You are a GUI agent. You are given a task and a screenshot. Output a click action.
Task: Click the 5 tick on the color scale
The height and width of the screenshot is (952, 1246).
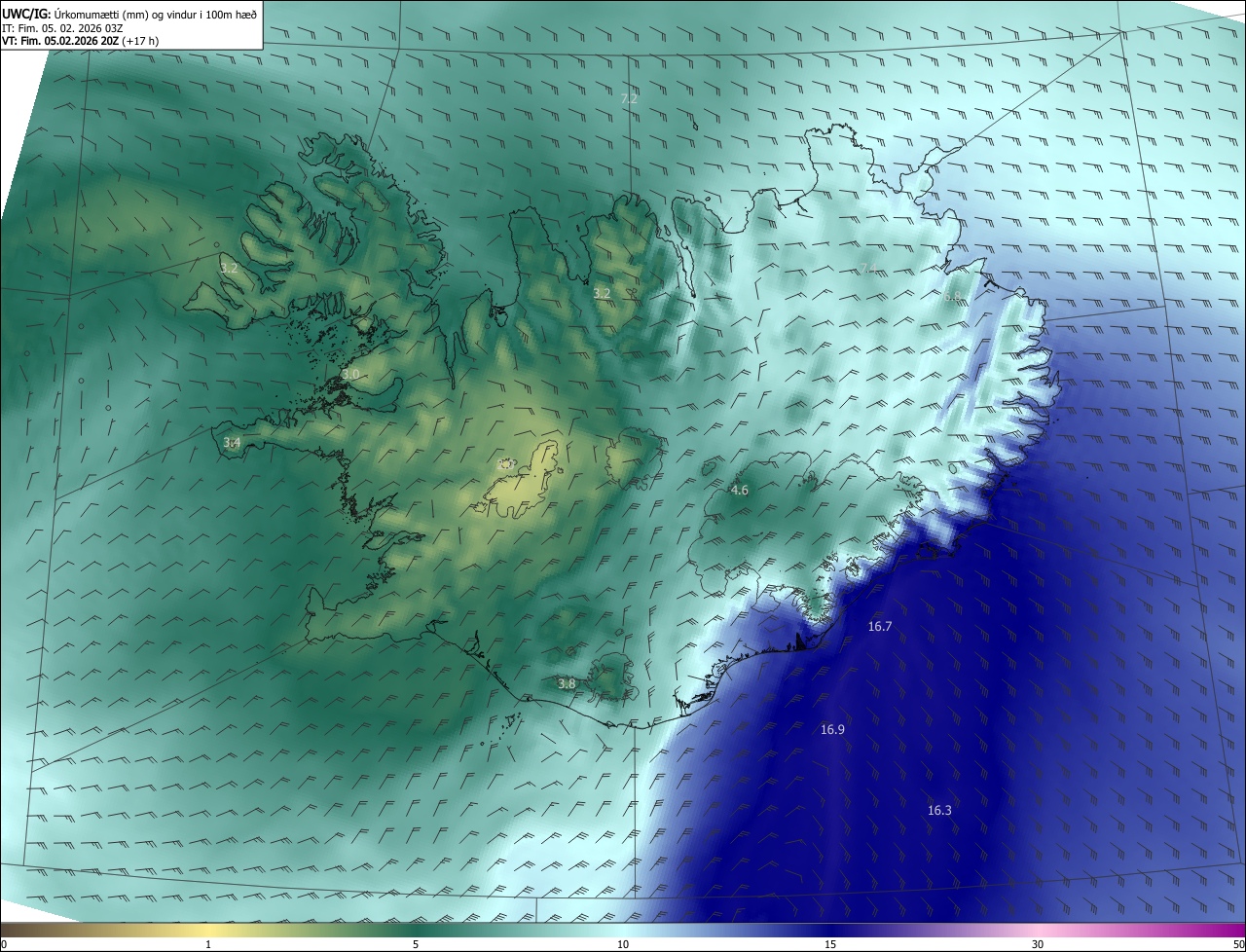(416, 944)
